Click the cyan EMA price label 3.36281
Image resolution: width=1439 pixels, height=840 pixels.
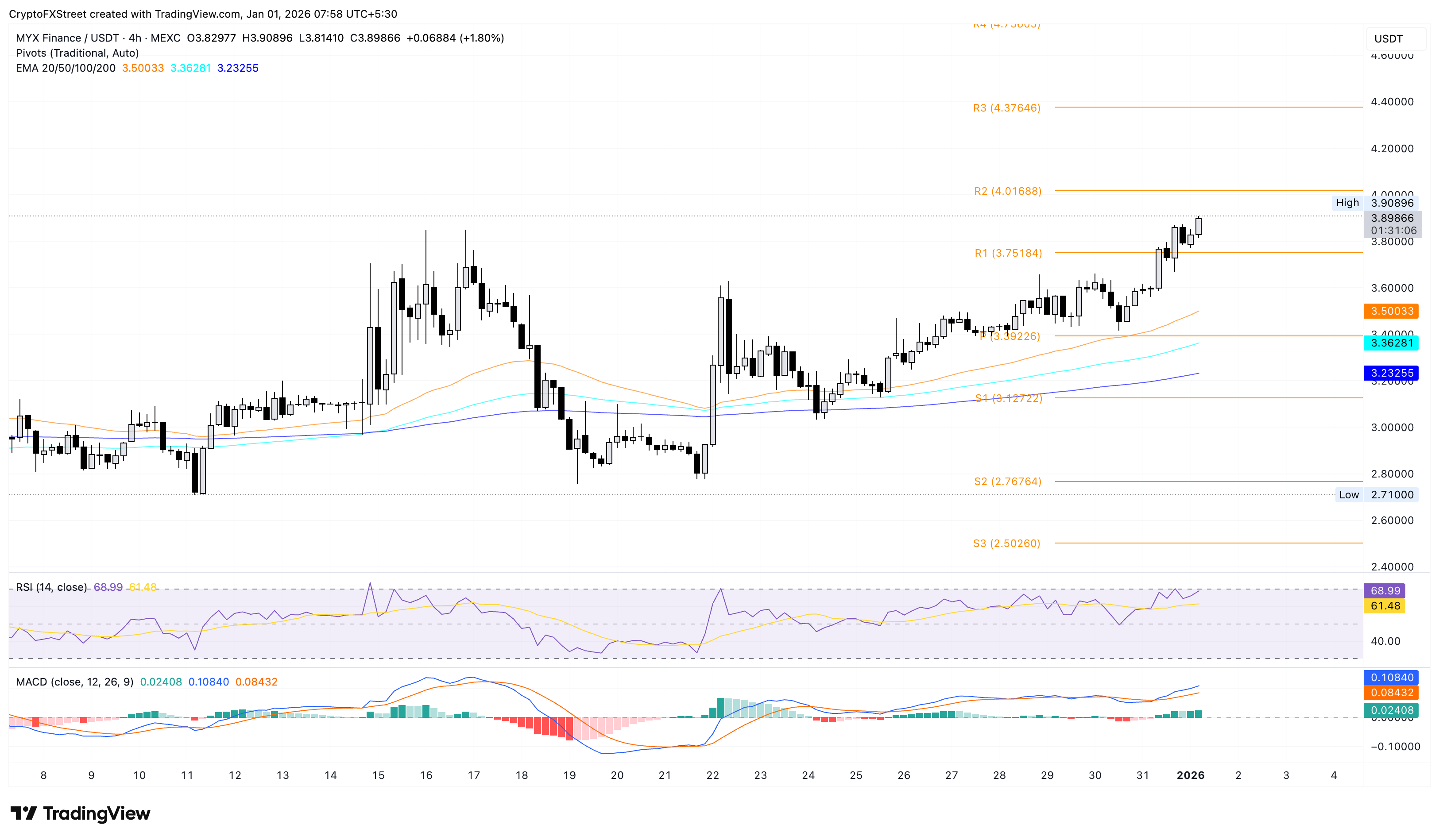pos(1391,344)
